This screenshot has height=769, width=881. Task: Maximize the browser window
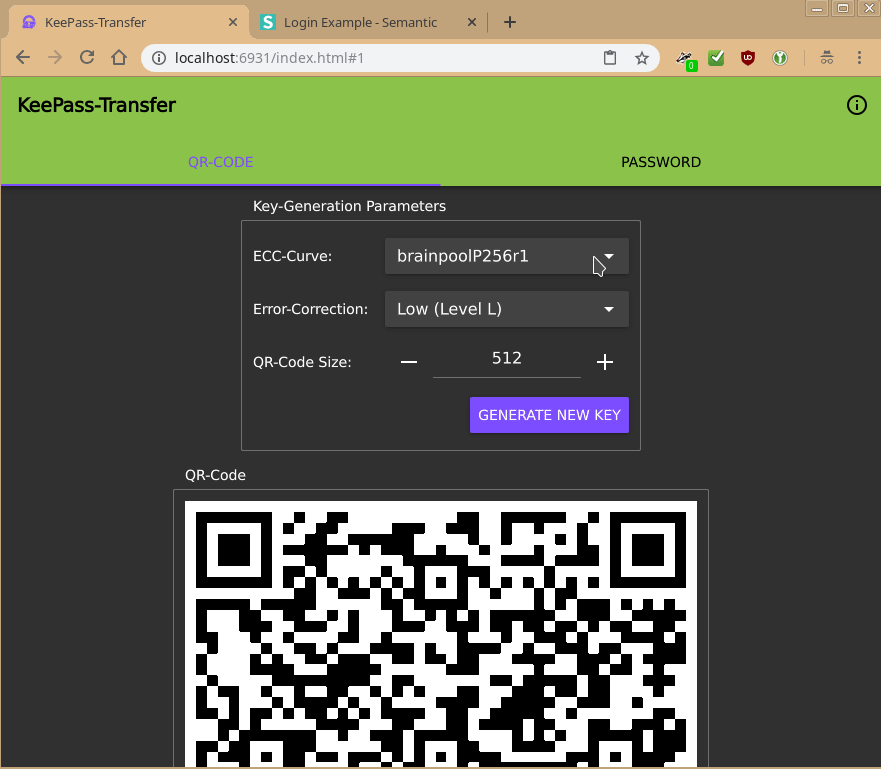[x=843, y=8]
